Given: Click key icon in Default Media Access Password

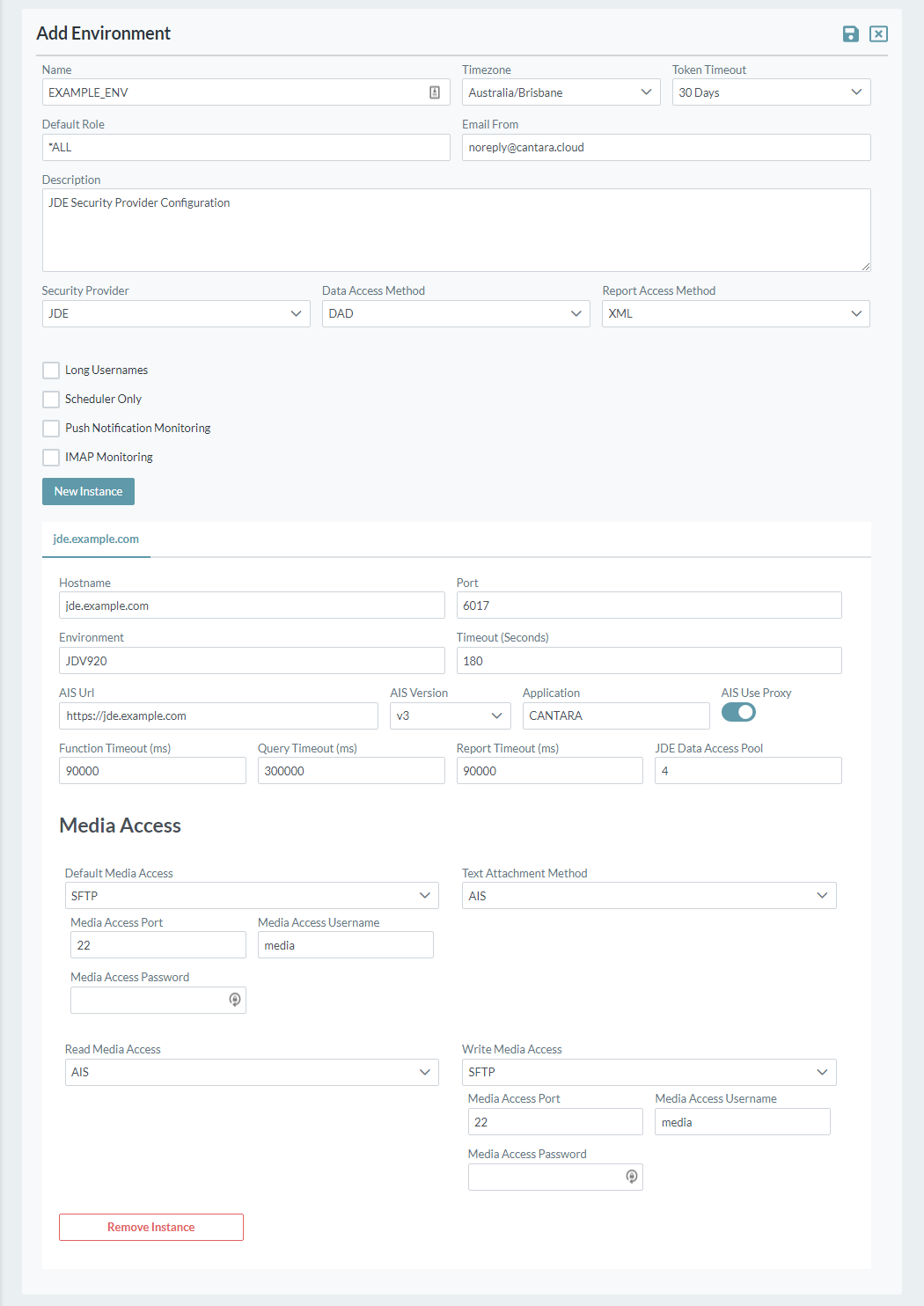Looking at the screenshot, I should click(235, 1000).
